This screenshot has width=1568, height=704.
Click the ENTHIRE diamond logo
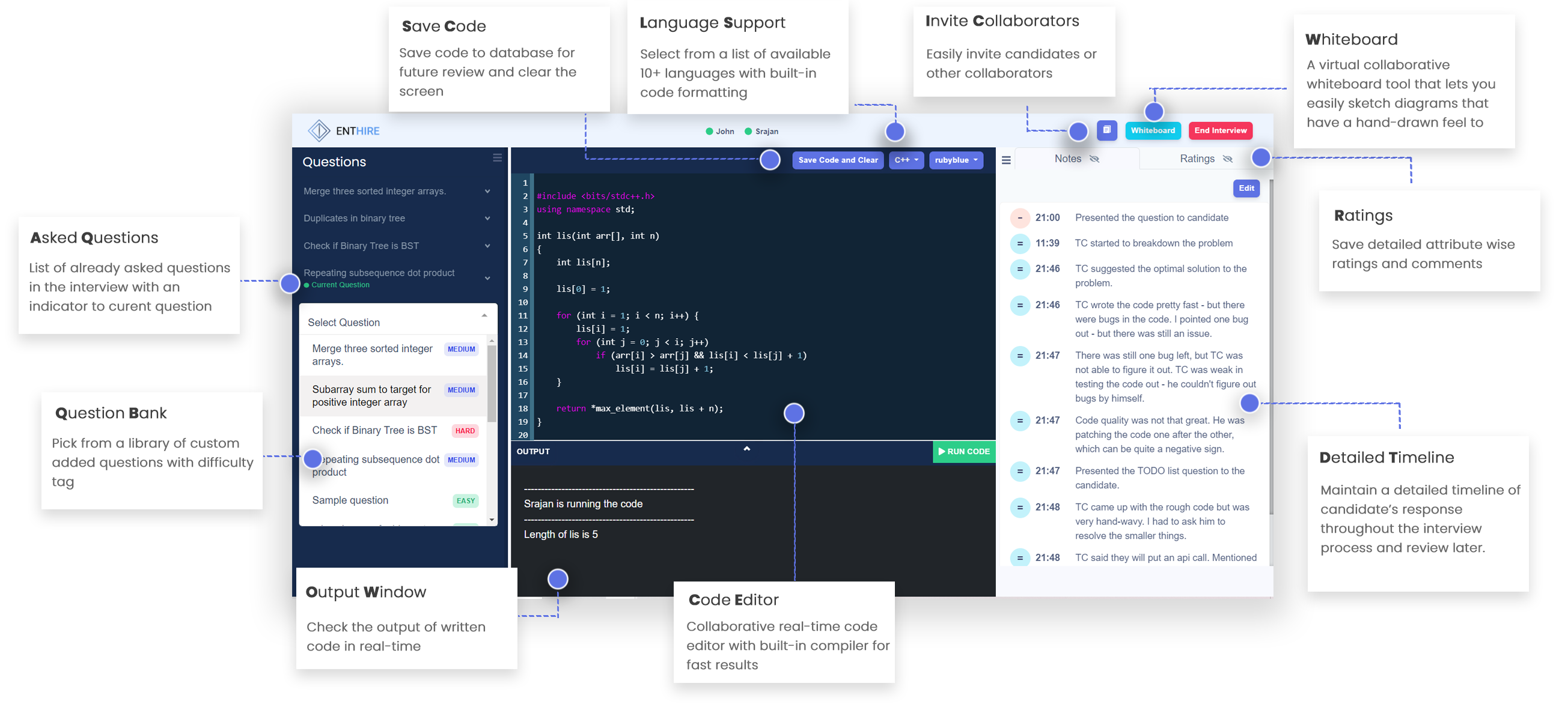(319, 130)
